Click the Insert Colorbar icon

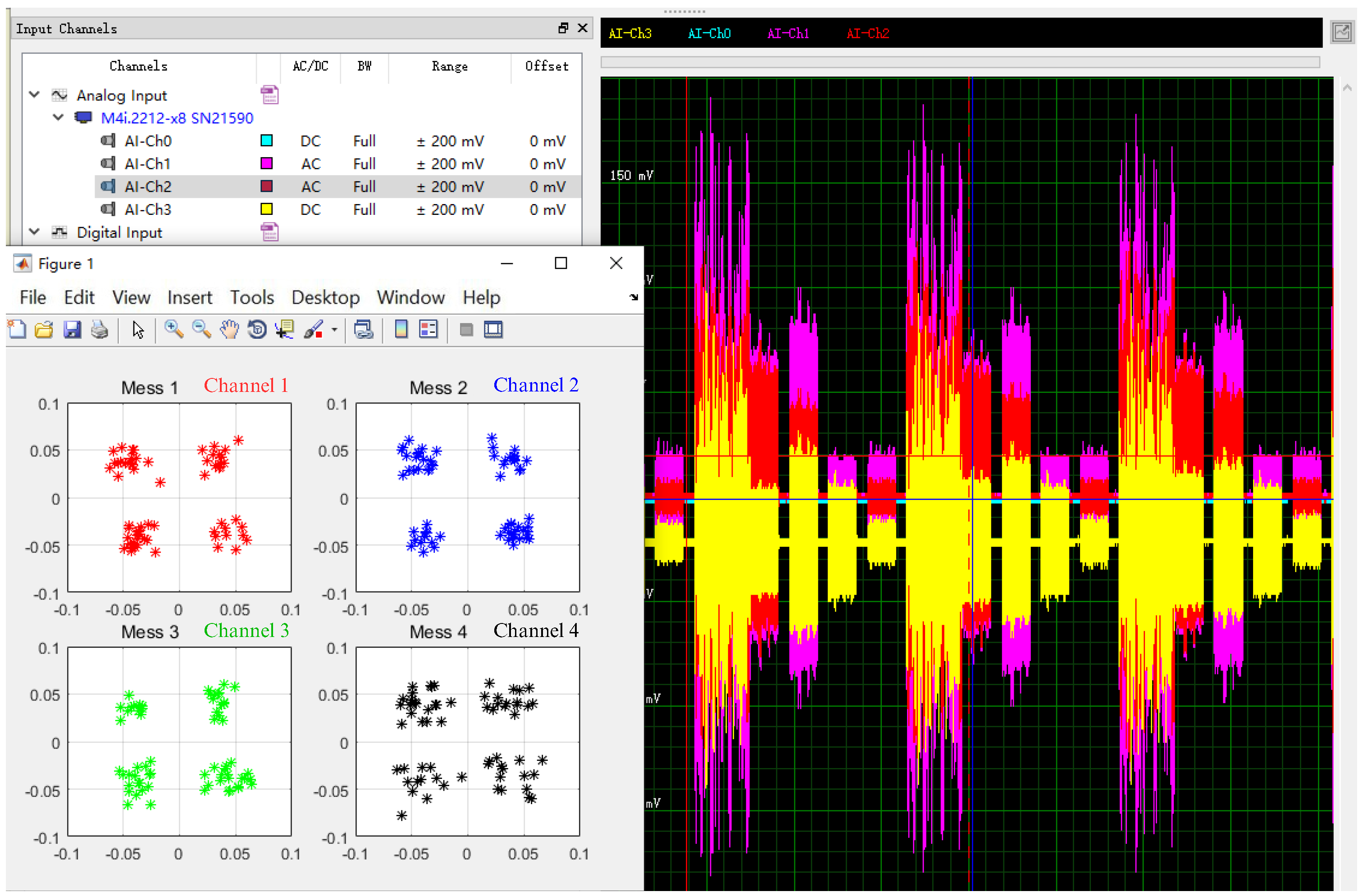pyautogui.click(x=401, y=330)
